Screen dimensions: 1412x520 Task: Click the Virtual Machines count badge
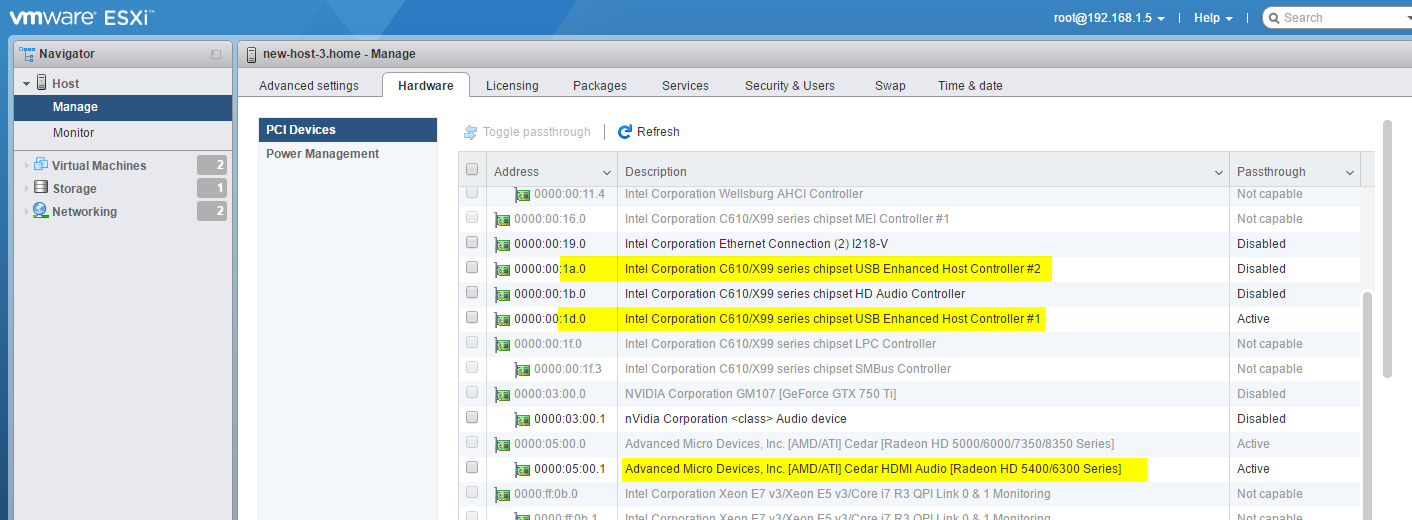coord(212,166)
